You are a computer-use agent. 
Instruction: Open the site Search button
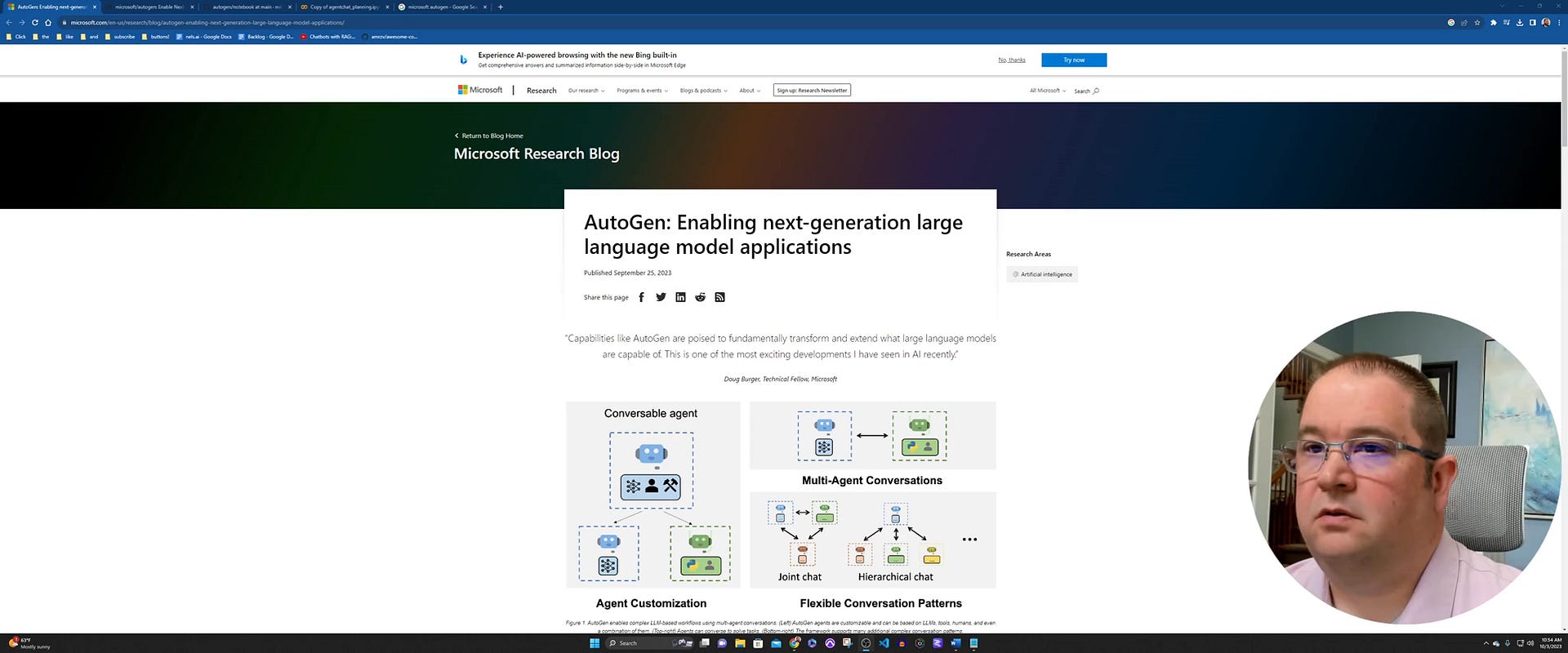[x=1087, y=91]
